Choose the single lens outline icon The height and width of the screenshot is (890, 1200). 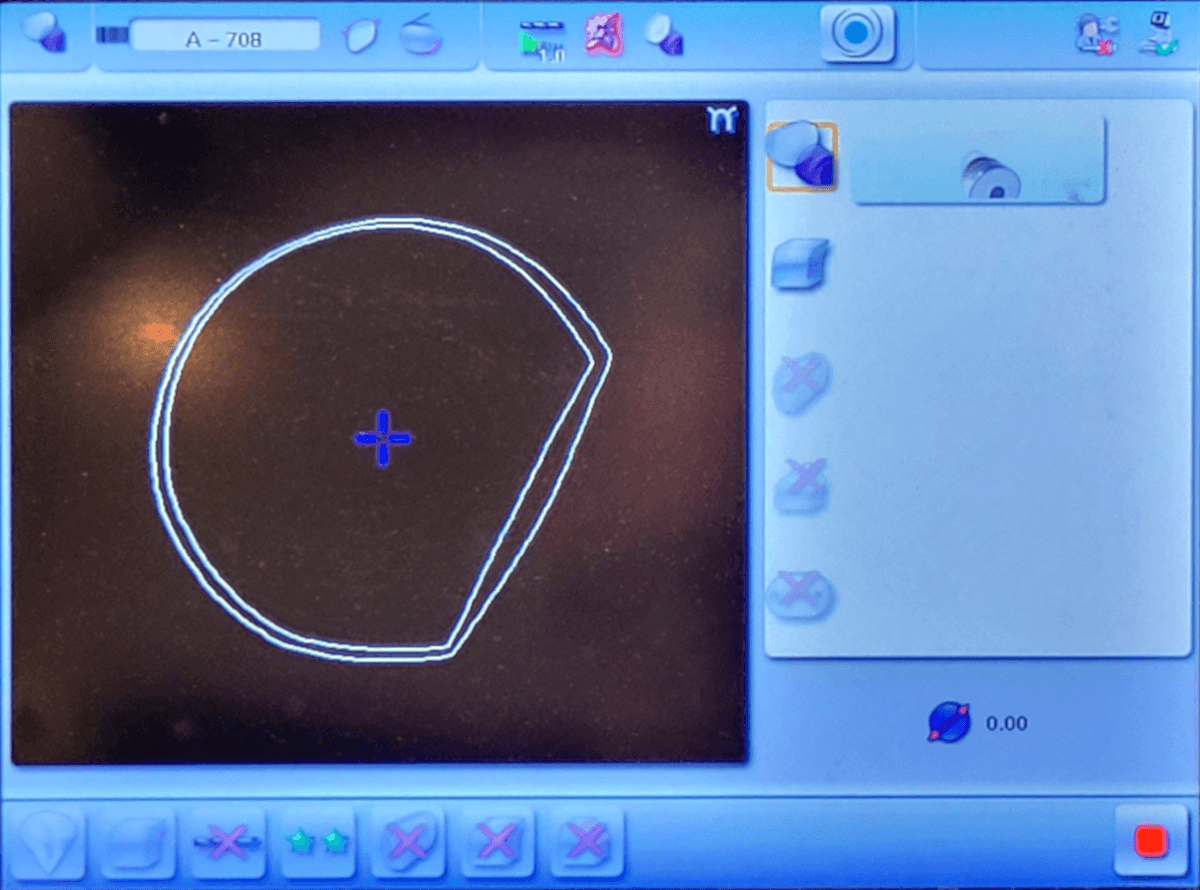[x=361, y=37]
